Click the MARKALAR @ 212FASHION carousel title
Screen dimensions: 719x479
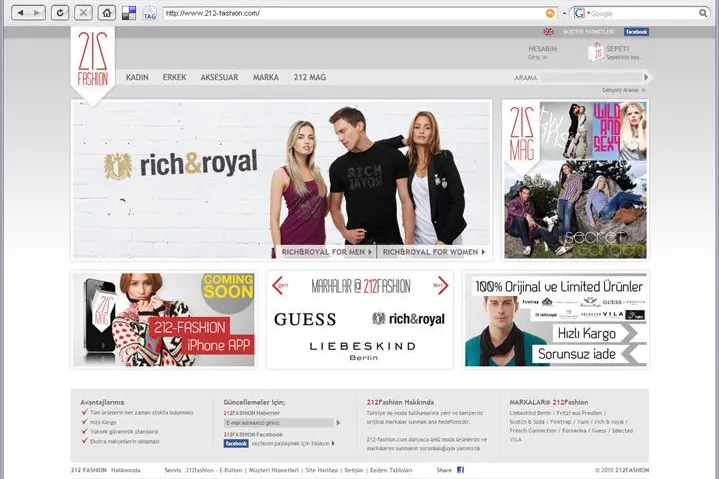pyautogui.click(x=361, y=286)
